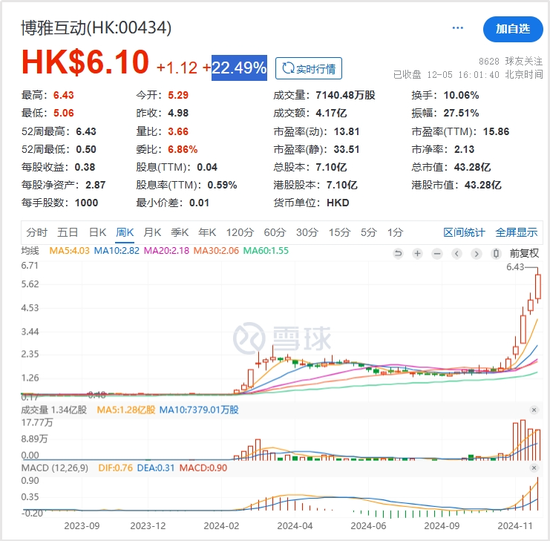550x541 pixels.
Task: Move chart right with arrow icon
Action: 476,253
